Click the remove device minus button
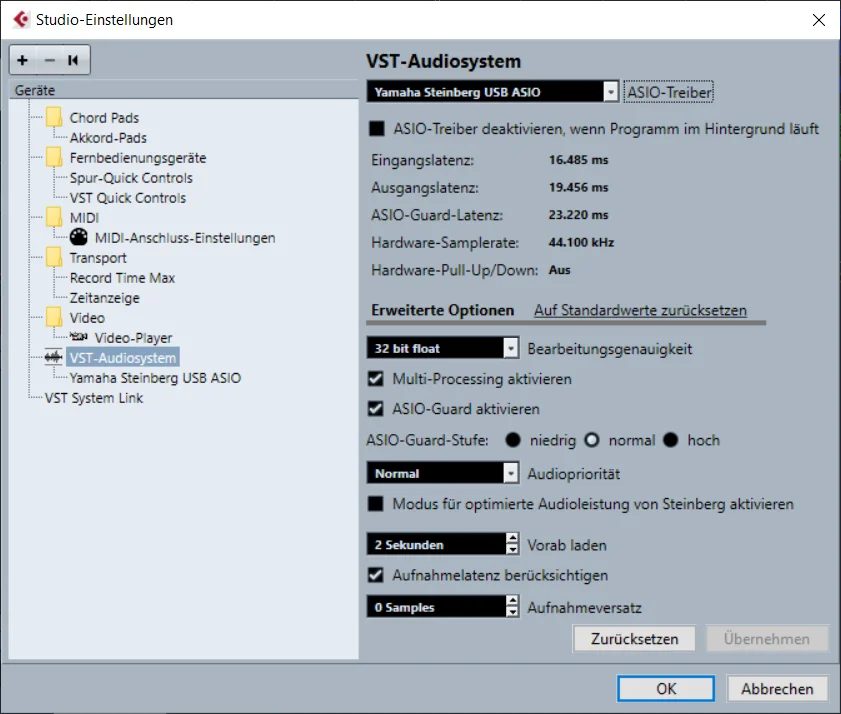 (49, 60)
